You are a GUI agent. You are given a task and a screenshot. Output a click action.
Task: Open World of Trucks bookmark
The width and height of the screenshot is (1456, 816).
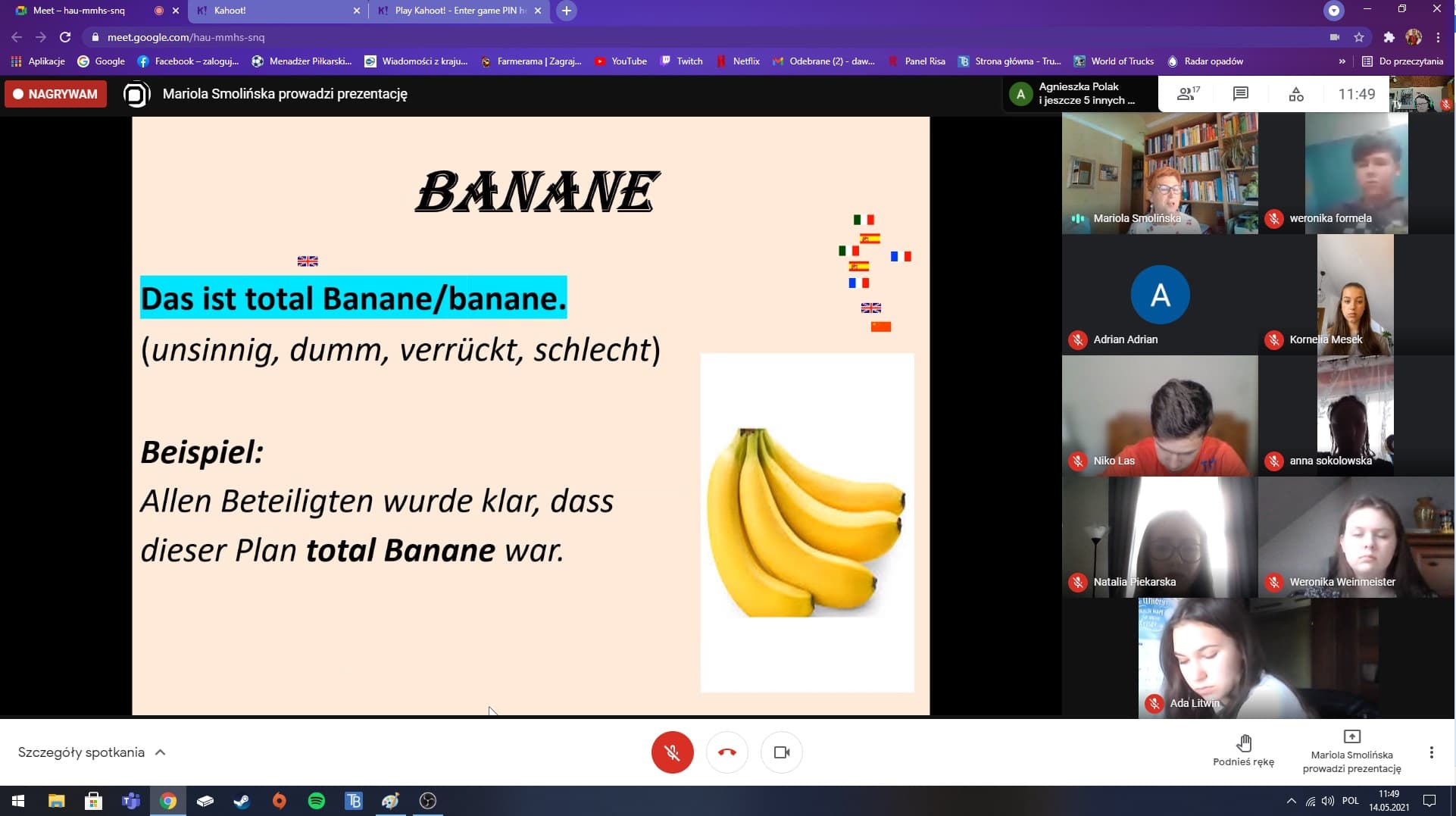(1114, 61)
